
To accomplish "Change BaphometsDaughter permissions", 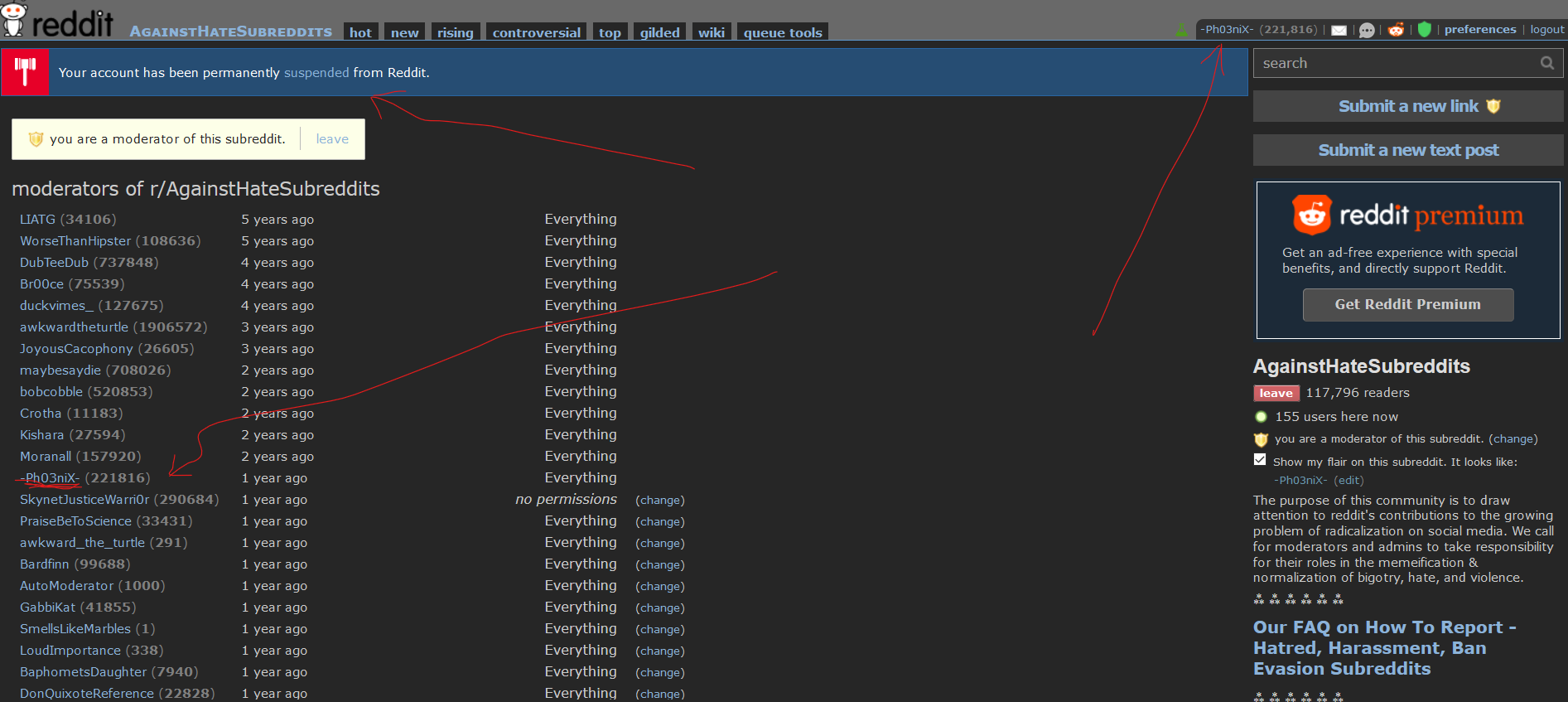I will (660, 673).
